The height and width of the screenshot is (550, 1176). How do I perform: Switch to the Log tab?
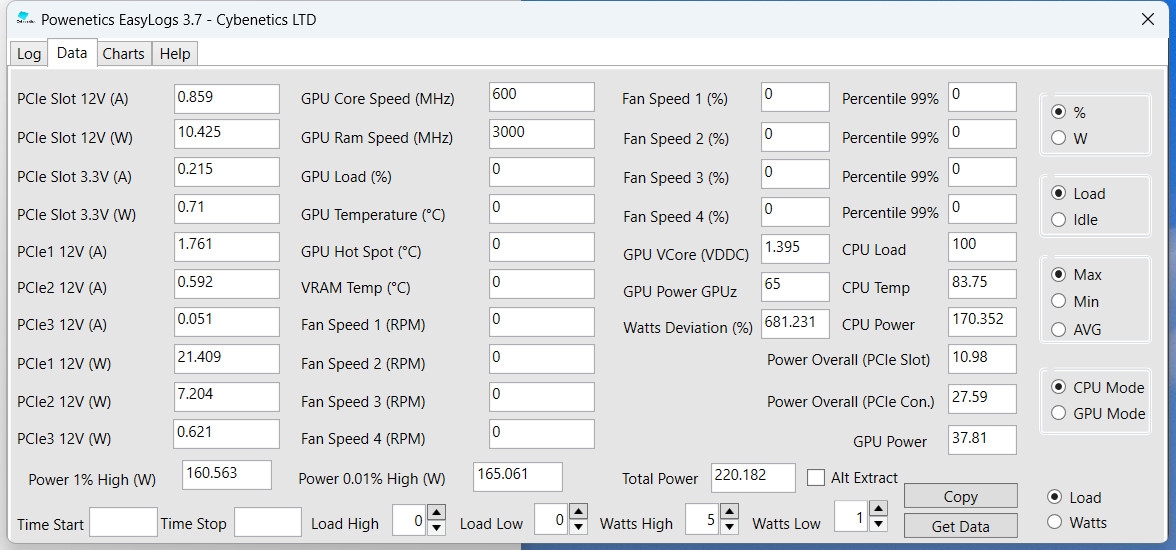click(x=29, y=54)
